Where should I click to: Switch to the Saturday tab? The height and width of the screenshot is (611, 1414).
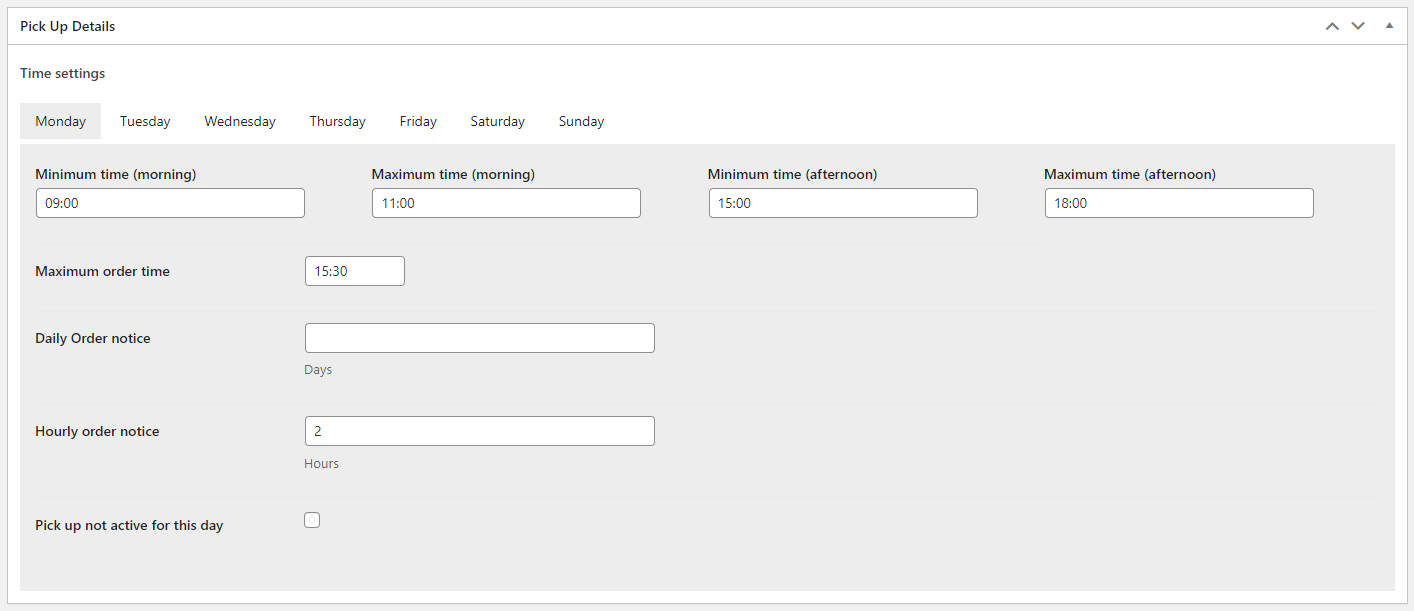(497, 121)
